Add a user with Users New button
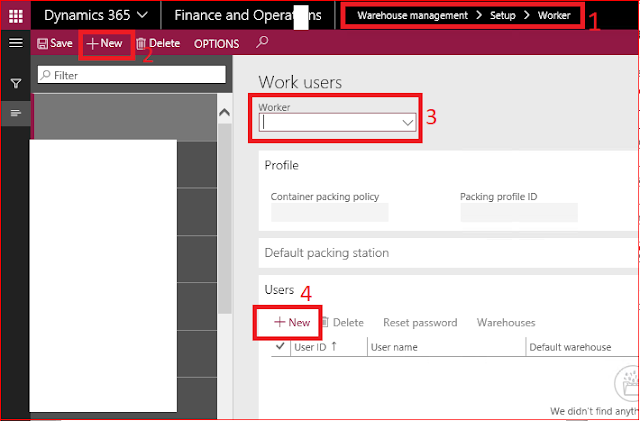Viewport: 640px width, 421px height. [292, 323]
